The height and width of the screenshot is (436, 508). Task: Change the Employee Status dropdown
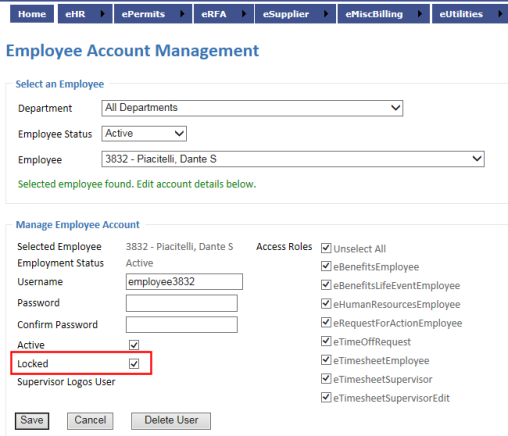(144, 134)
